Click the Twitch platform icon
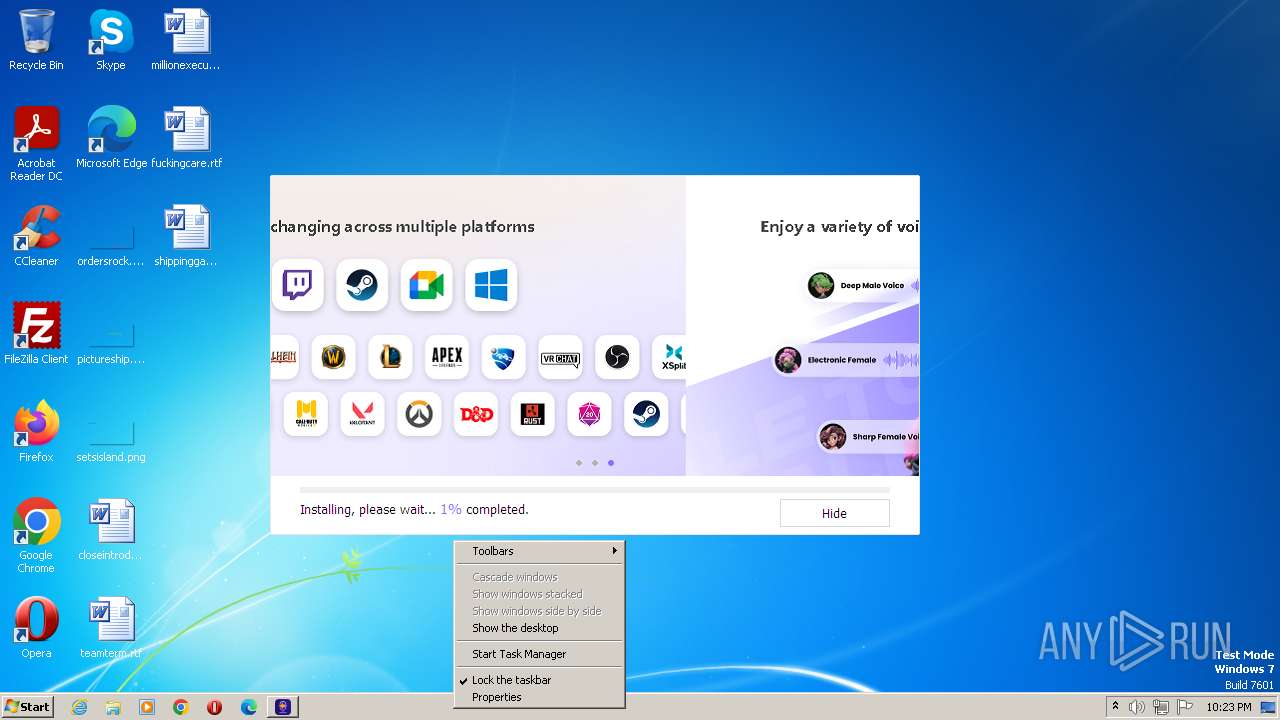The width and height of the screenshot is (1280, 720). pyautogui.click(x=297, y=285)
